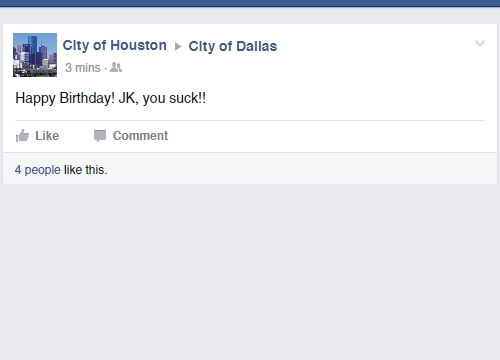
Task: Click the Happy Birthday post text
Action: 110,98
